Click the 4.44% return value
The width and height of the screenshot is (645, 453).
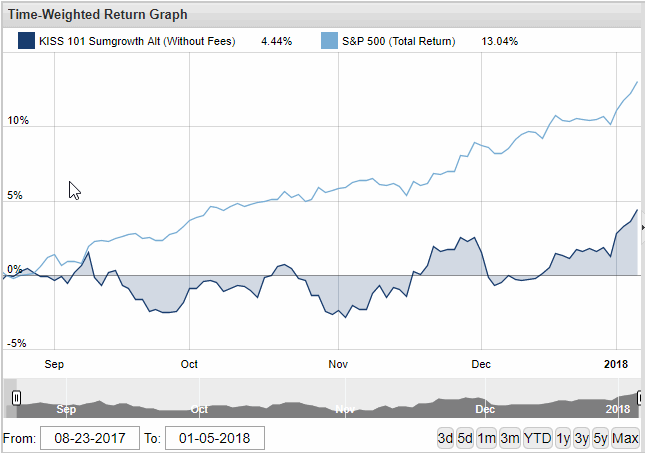pos(276,41)
